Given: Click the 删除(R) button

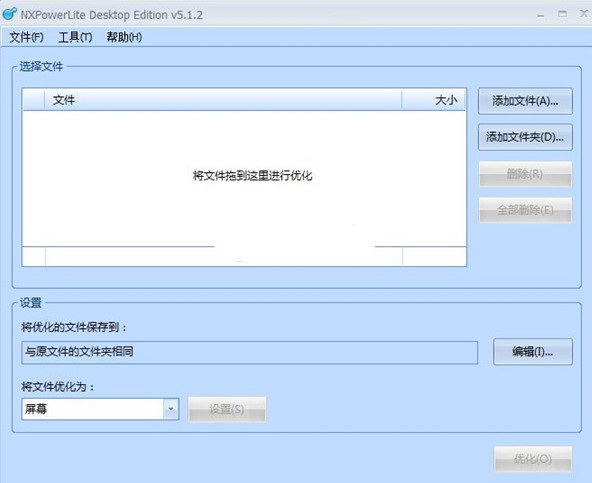Looking at the screenshot, I should tap(525, 174).
